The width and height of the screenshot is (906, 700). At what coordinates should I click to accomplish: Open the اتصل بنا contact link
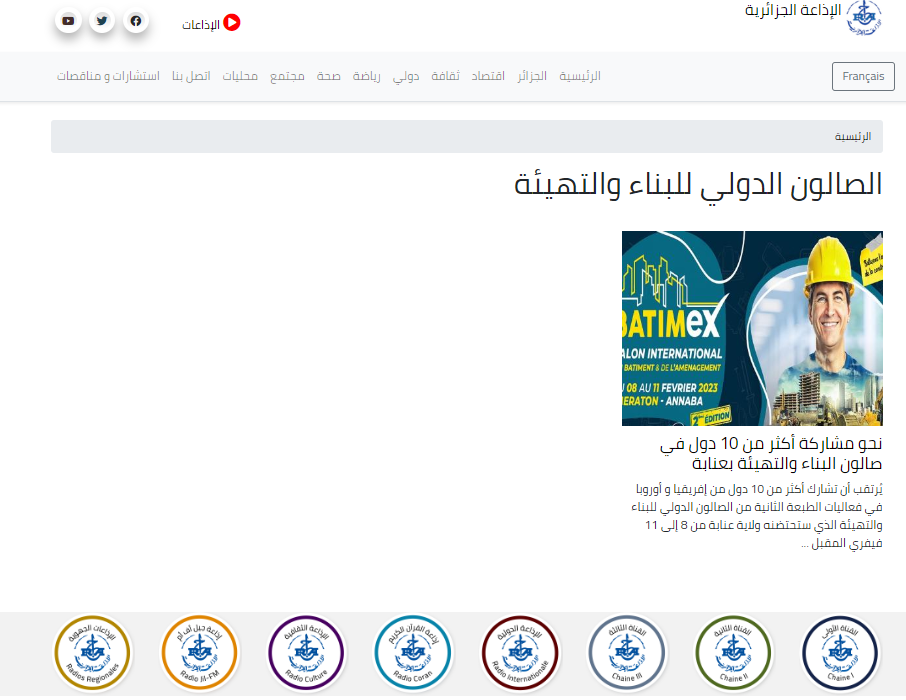coord(191,76)
